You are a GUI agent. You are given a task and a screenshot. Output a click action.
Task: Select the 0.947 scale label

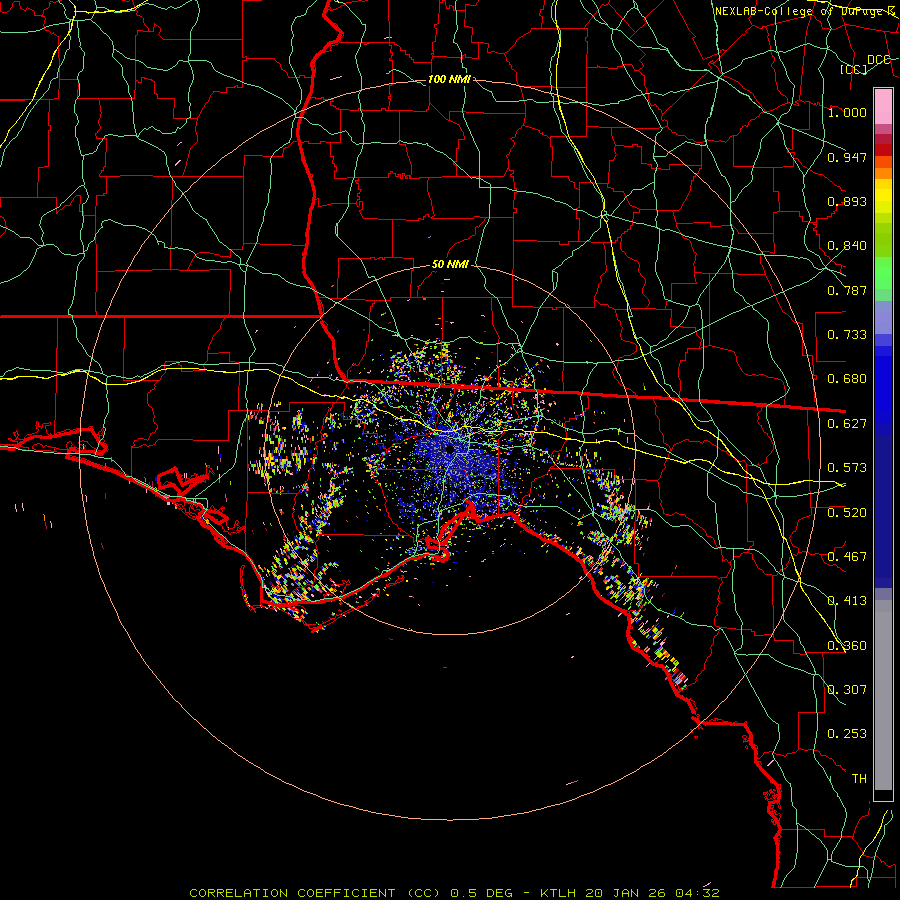pyautogui.click(x=847, y=157)
